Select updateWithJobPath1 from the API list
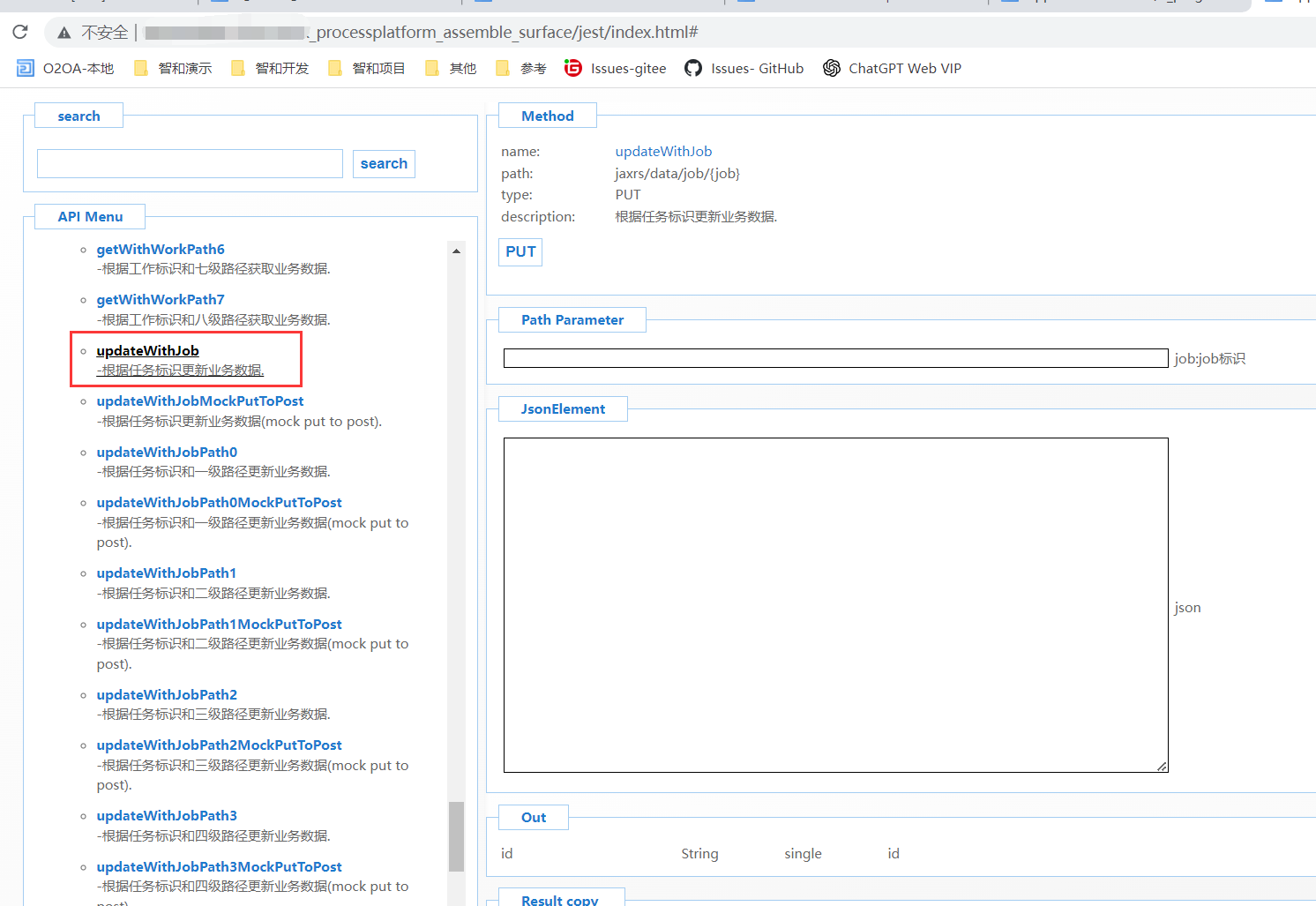The height and width of the screenshot is (906, 1316). pyautogui.click(x=166, y=573)
